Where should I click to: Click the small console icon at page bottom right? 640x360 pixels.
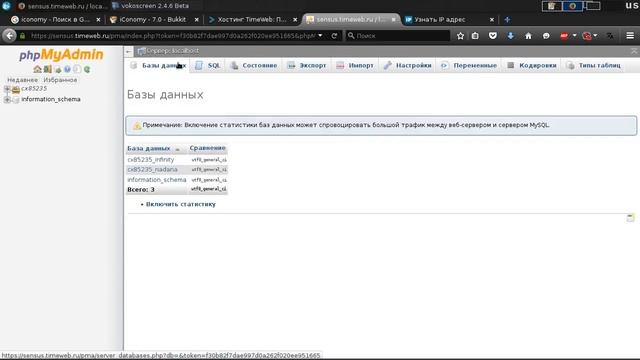tap(630, 218)
